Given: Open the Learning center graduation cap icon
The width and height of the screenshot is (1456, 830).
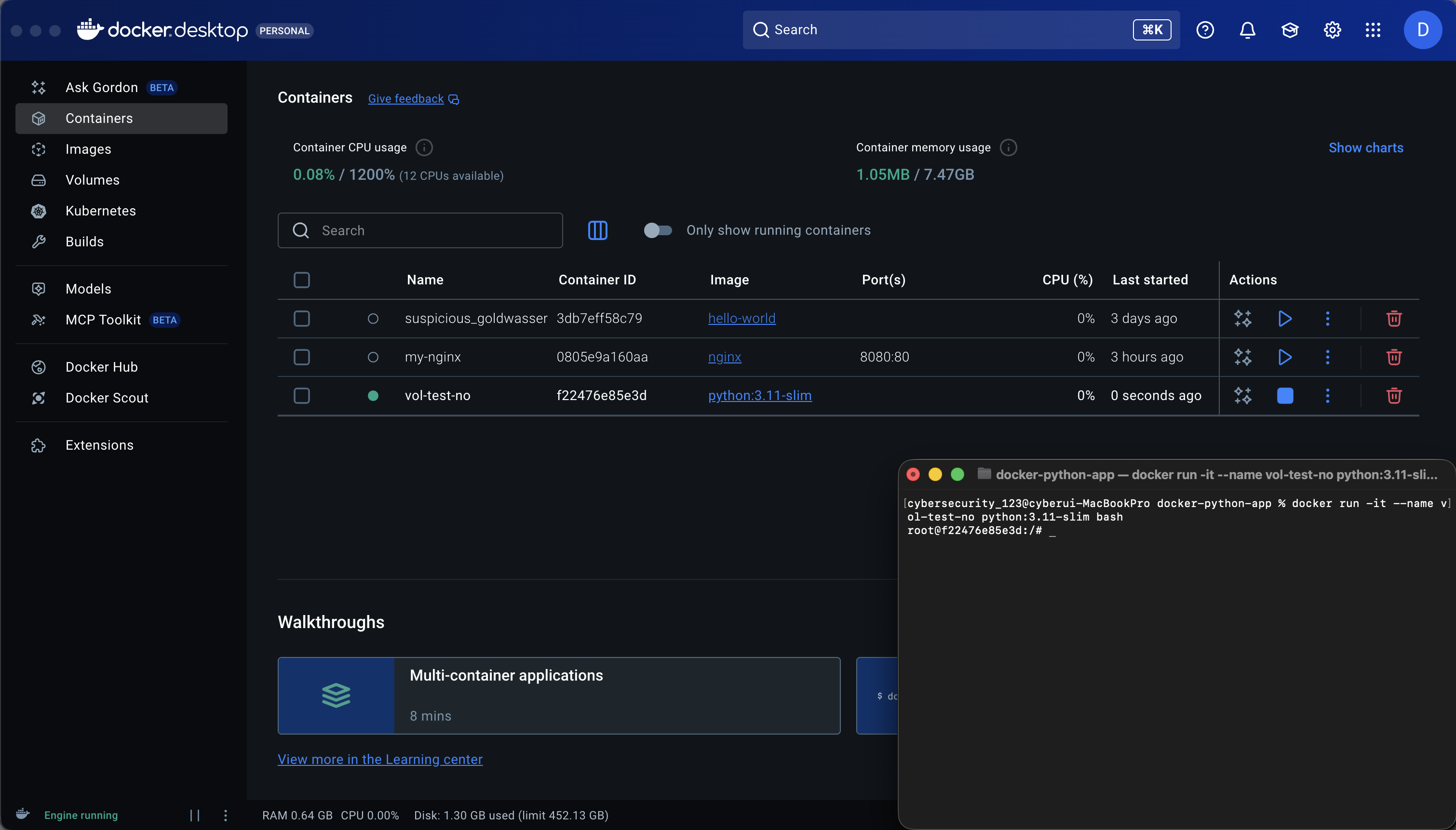Looking at the screenshot, I should pos(1290,30).
